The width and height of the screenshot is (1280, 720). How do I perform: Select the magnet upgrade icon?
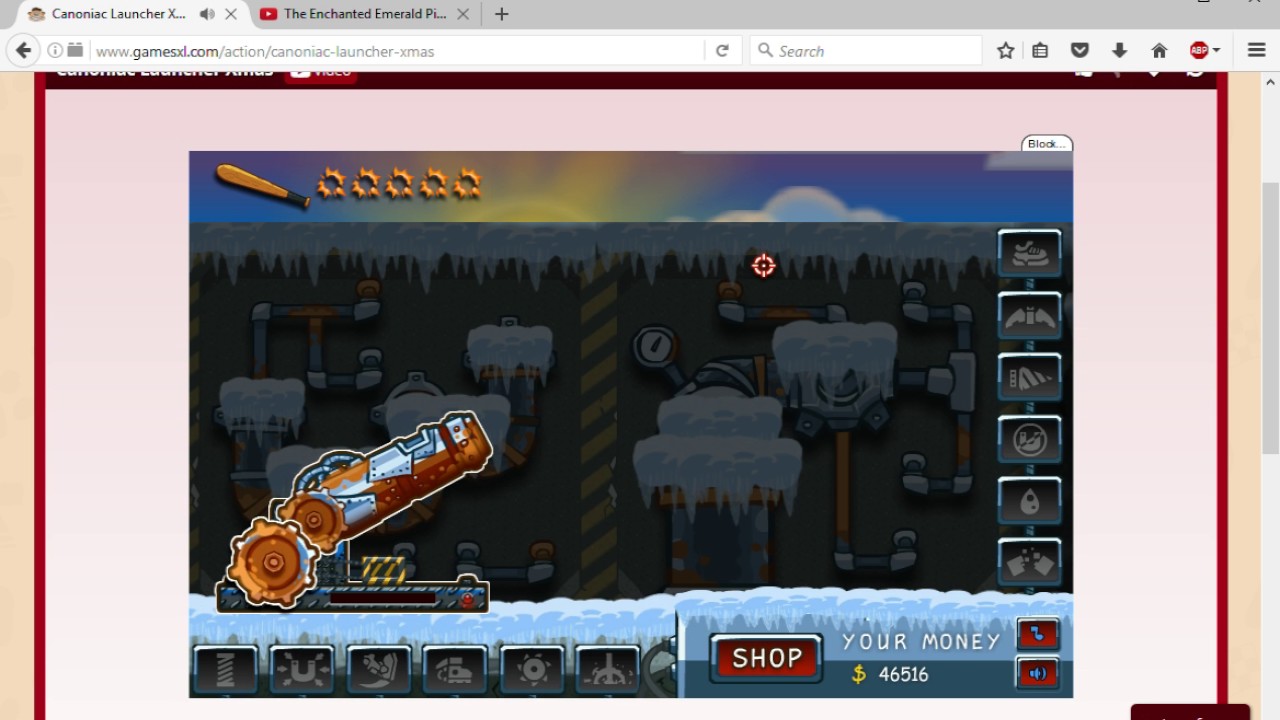(x=303, y=670)
